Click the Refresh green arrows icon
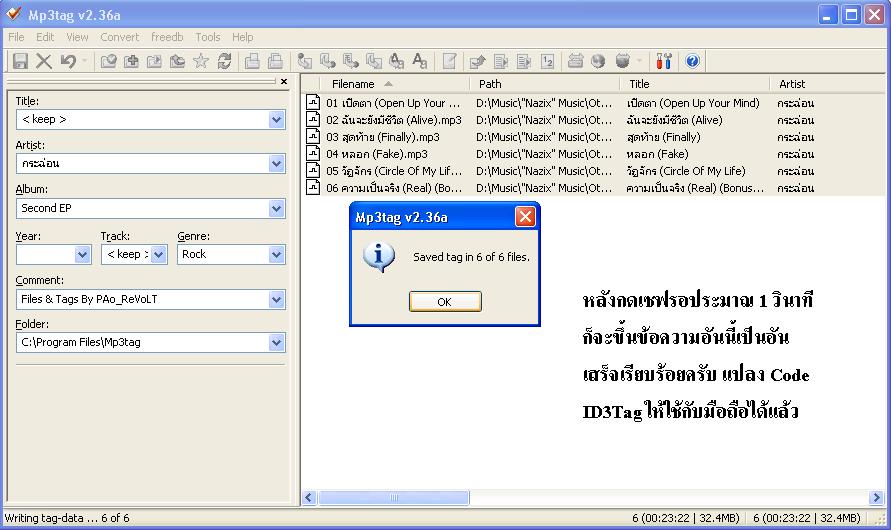 click(224, 61)
